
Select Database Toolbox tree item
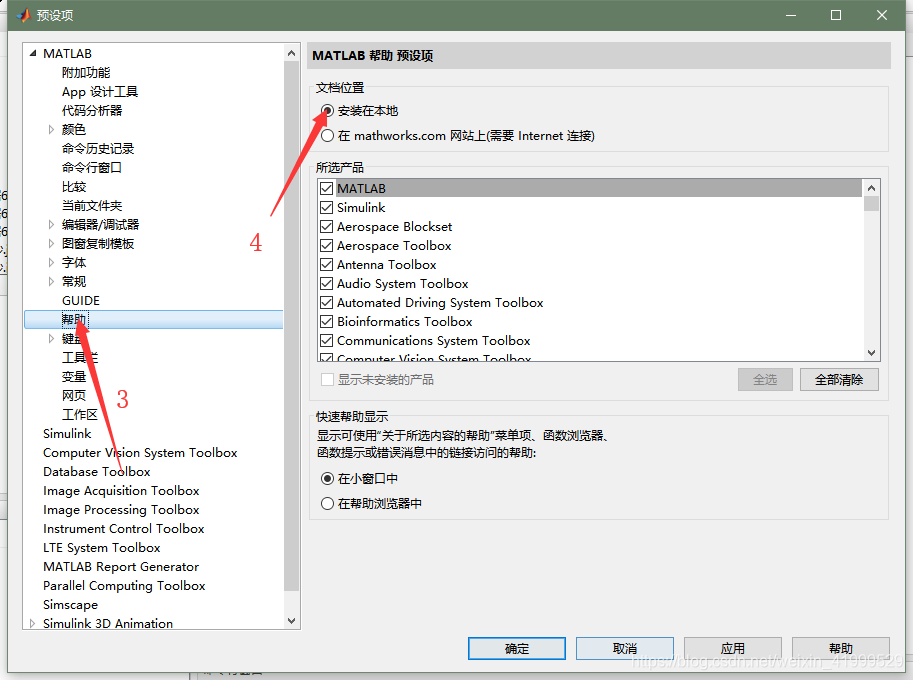[x=97, y=472]
